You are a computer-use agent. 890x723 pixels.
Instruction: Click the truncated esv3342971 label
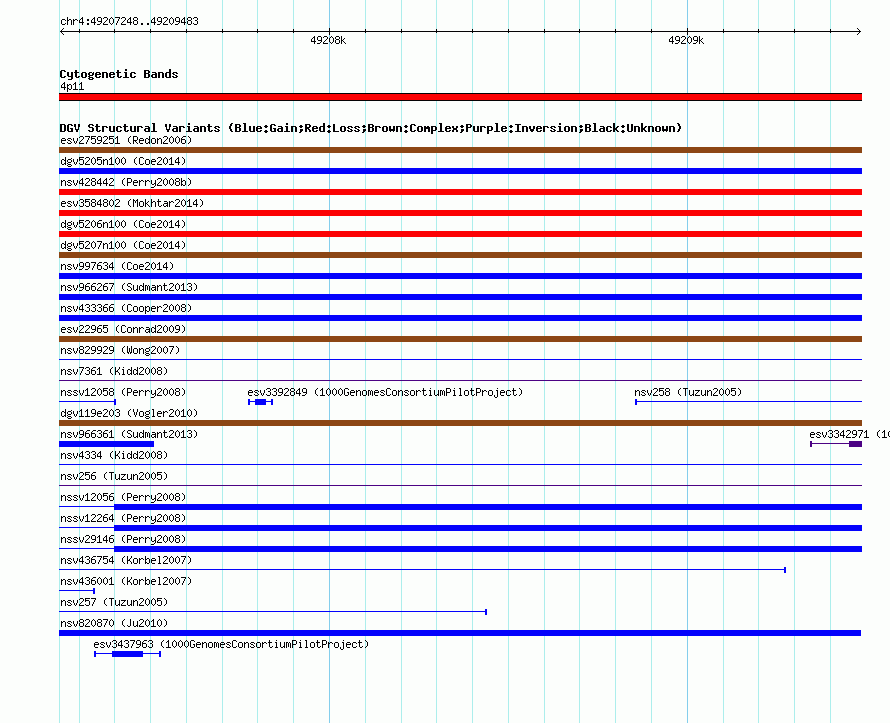tap(849, 434)
